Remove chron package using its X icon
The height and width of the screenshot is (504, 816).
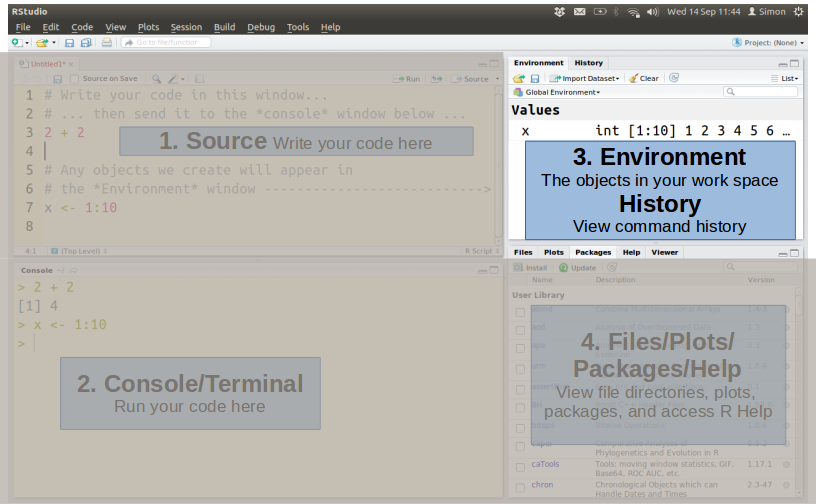tap(786, 485)
